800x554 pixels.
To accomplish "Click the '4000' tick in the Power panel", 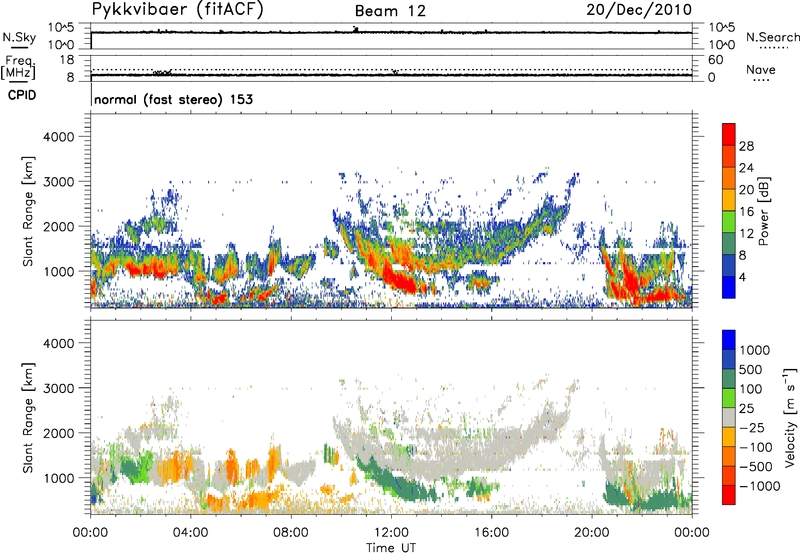I will coord(59,137).
